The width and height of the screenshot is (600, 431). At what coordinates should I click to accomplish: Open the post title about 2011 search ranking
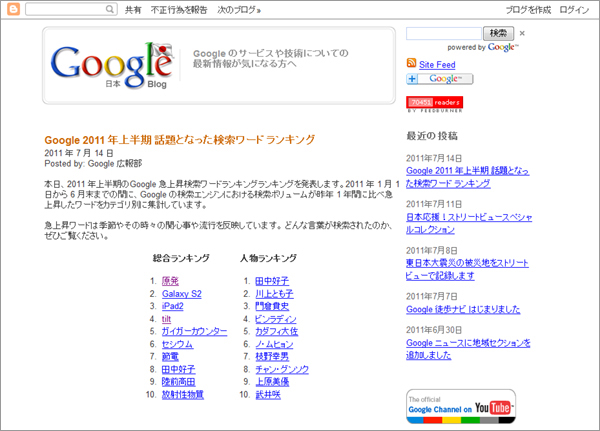pyautogui.click(x=180, y=139)
